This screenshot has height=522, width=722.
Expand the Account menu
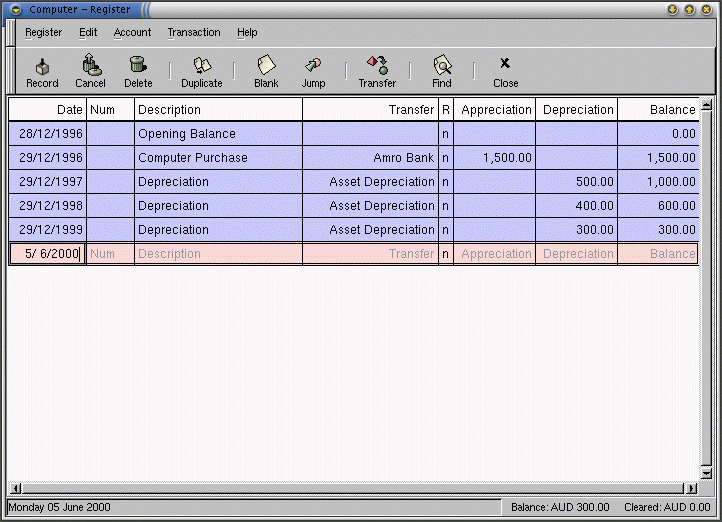coord(132,32)
